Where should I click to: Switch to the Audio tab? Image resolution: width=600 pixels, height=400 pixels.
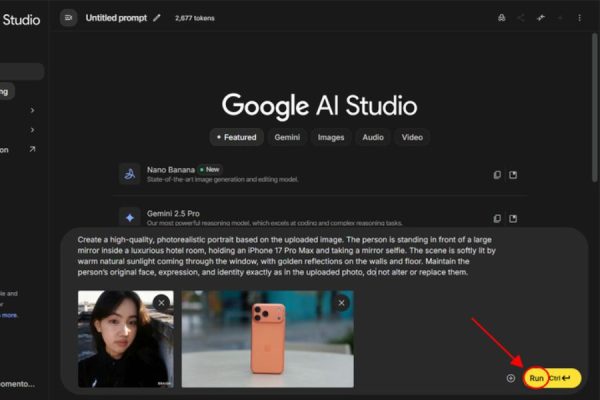tap(372, 137)
